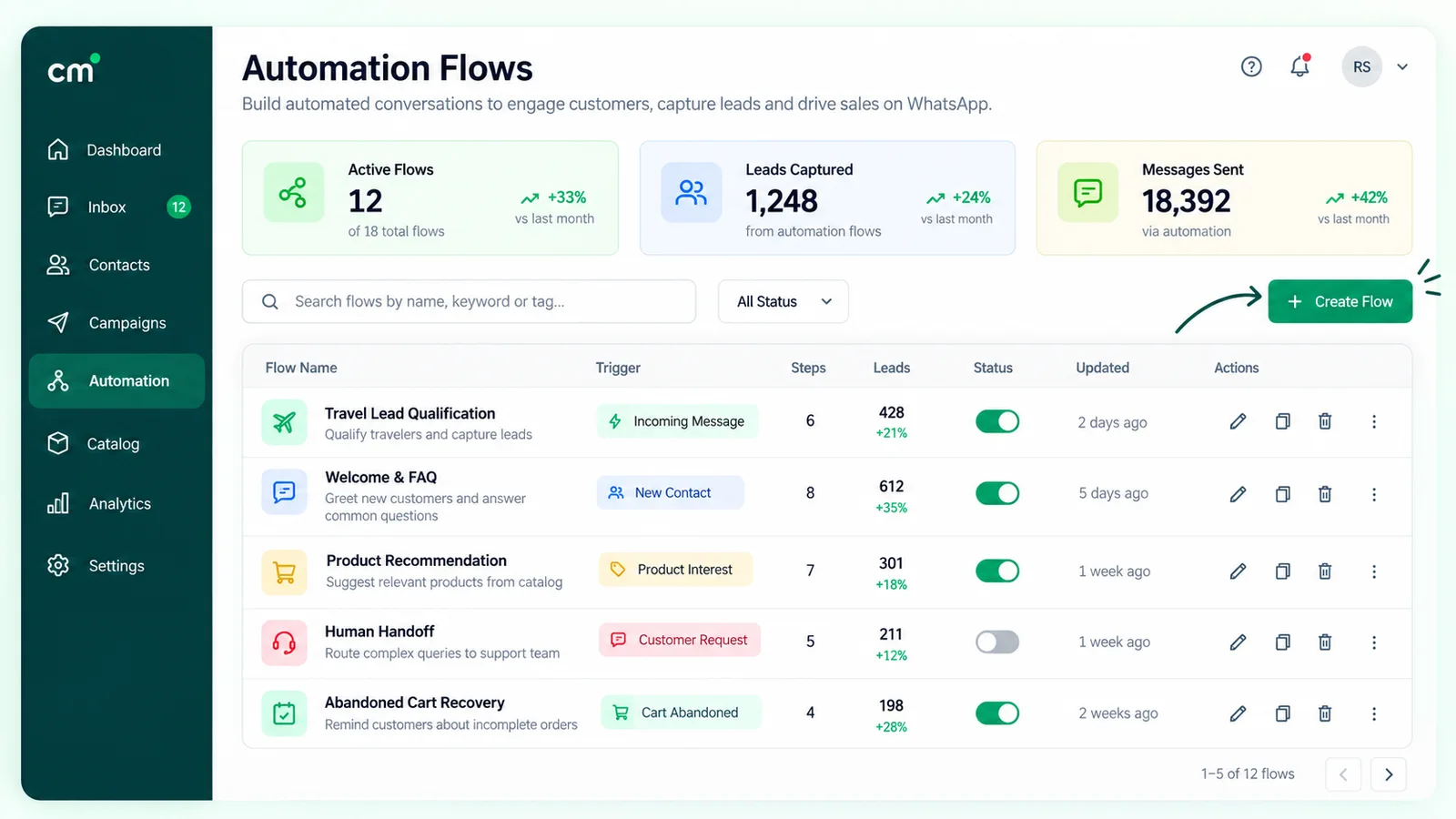1456x819 pixels.
Task: Duplicate the Abandoned Cart Recovery flow
Action: coord(1282,713)
